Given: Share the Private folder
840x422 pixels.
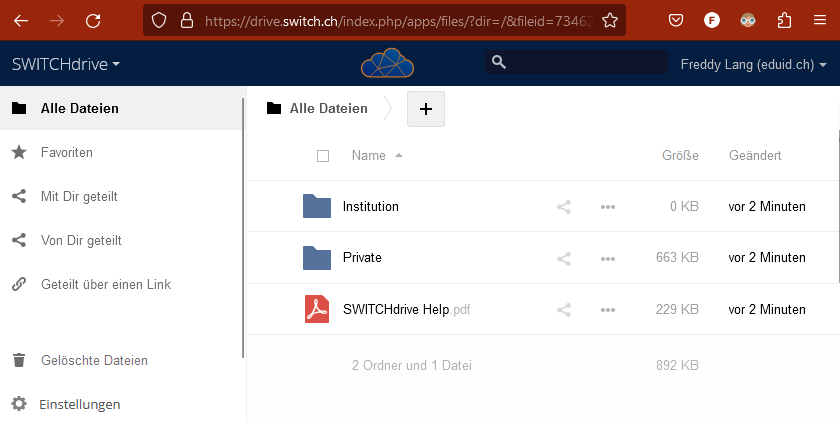Looking at the screenshot, I should tap(564, 259).
